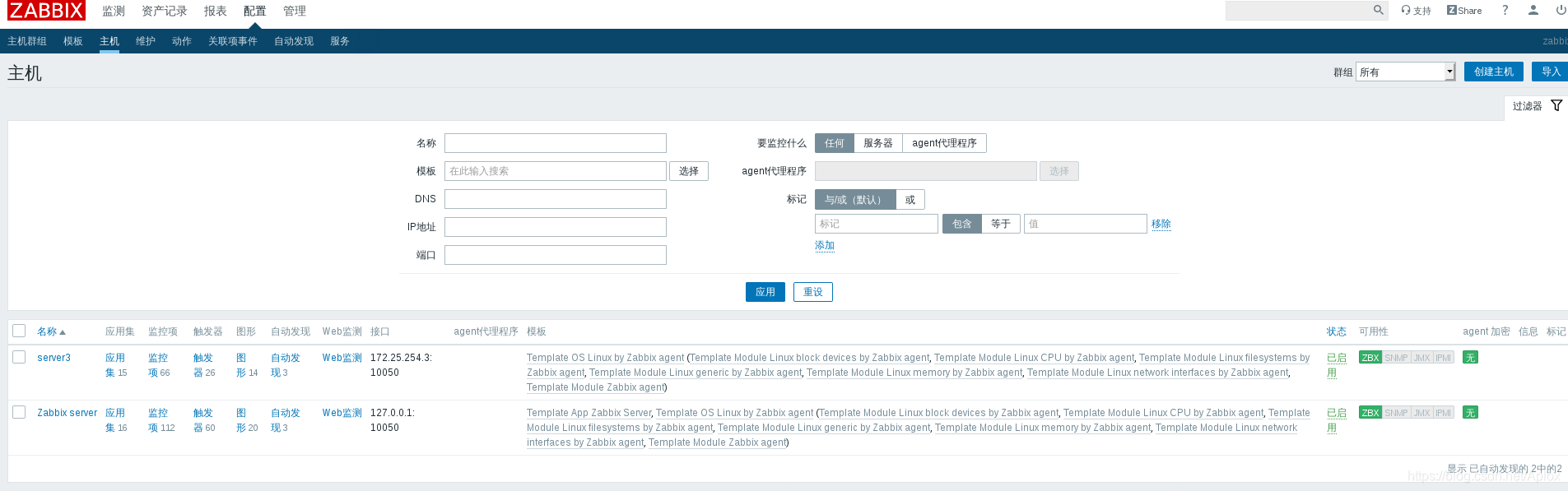Select agent代理程序 monitoring option
This screenshot has width=1568, height=491.
(944, 143)
